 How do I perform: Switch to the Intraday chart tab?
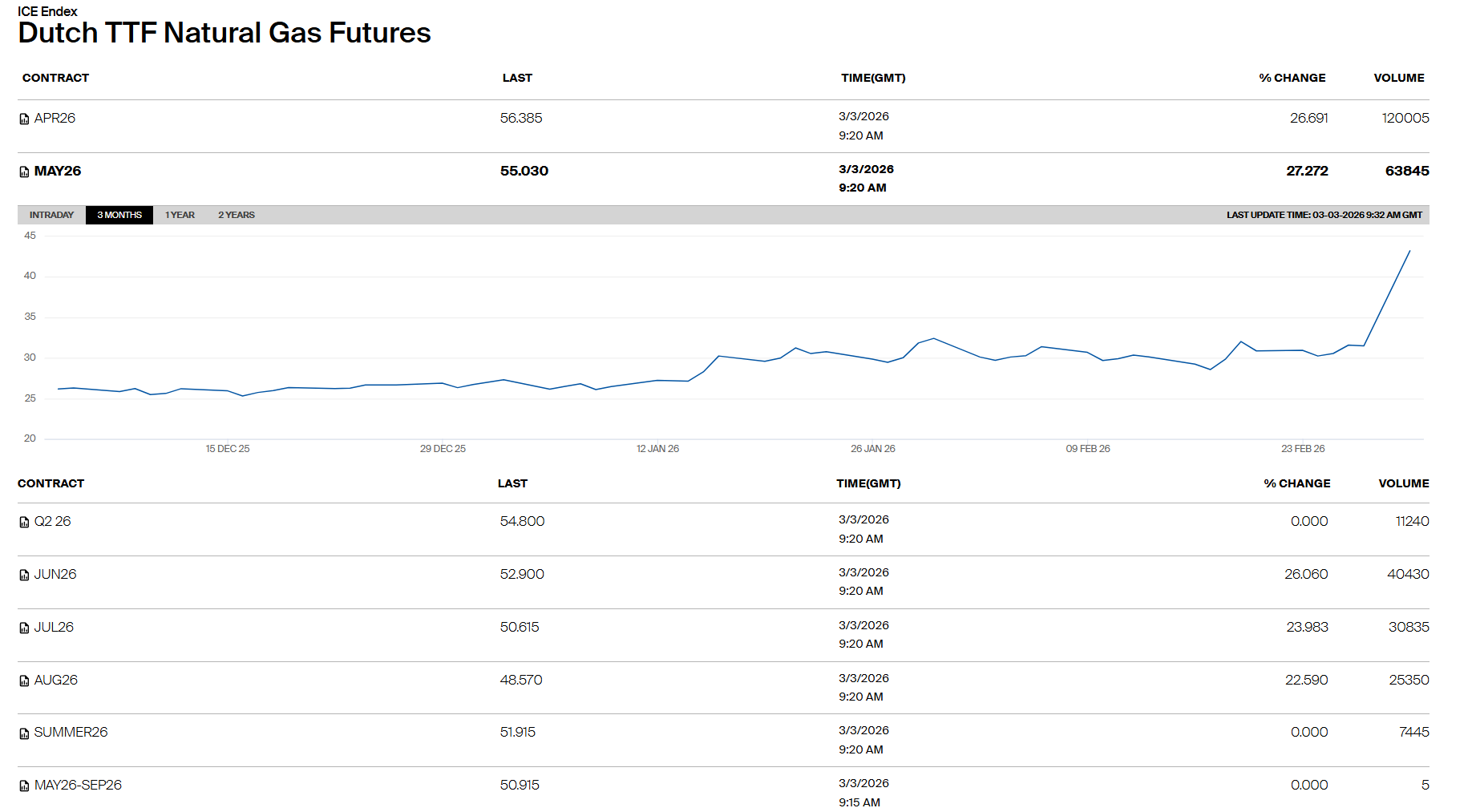pos(51,215)
